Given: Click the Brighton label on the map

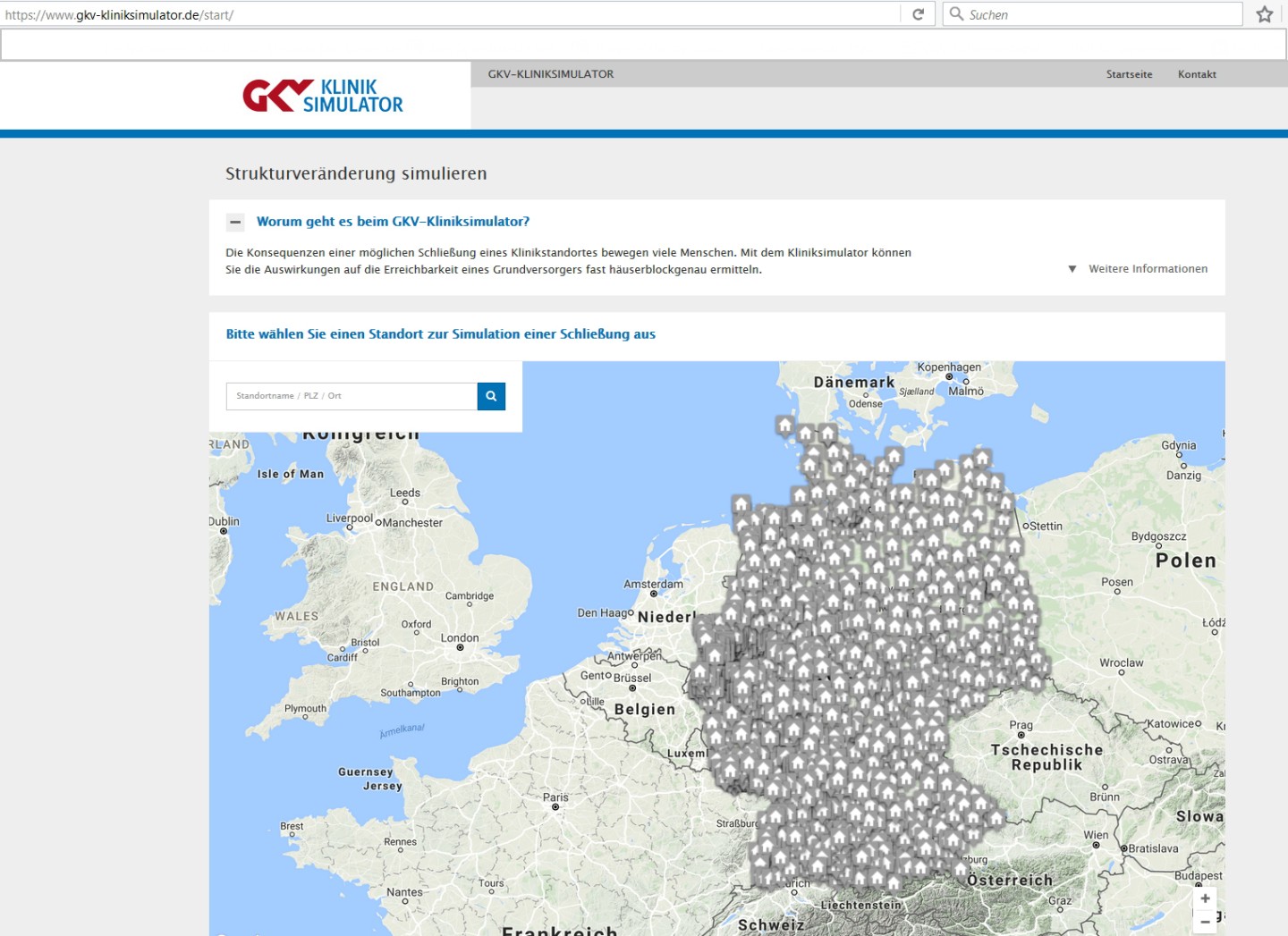Looking at the screenshot, I should pyautogui.click(x=460, y=681).
